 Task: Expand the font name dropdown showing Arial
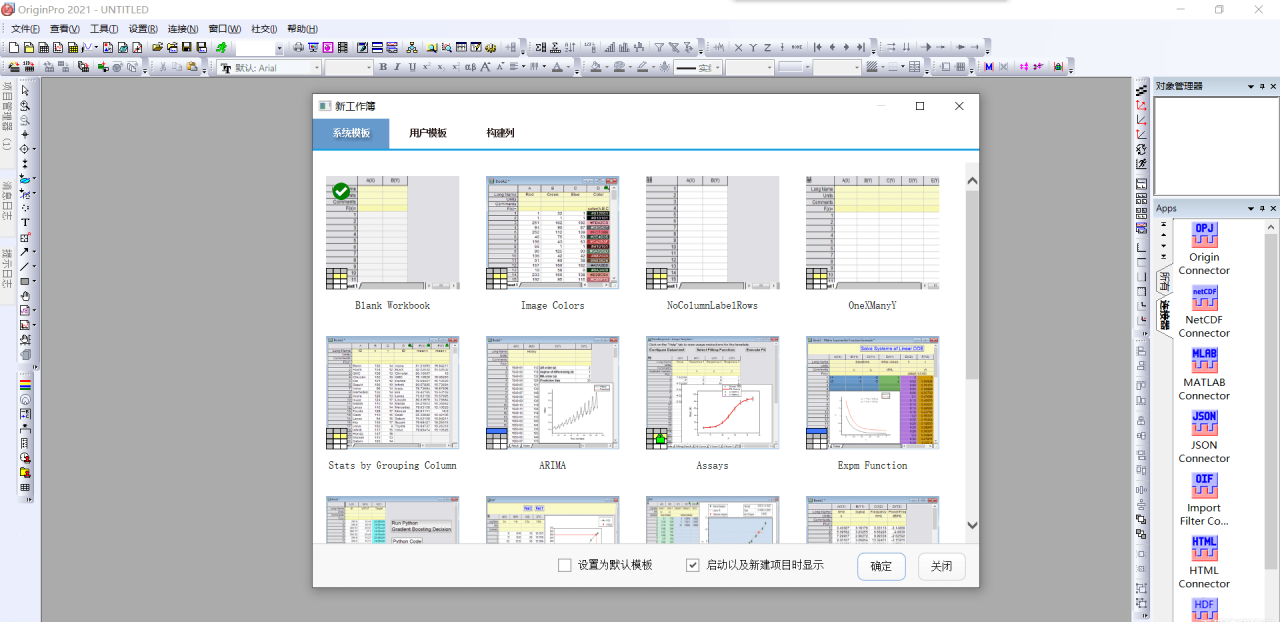317,68
